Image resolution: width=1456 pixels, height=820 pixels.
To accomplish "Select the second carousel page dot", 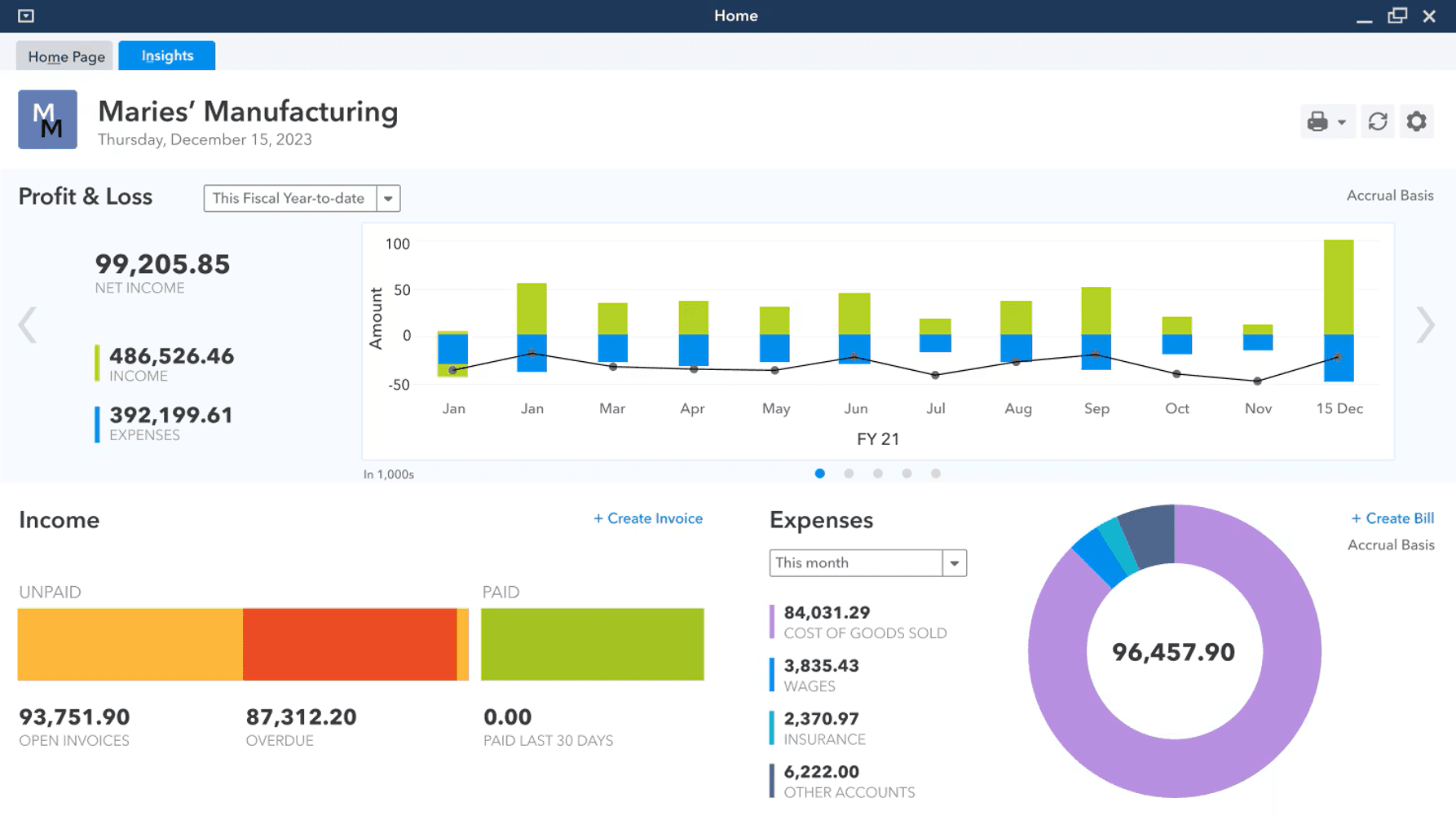I will pos(849,474).
